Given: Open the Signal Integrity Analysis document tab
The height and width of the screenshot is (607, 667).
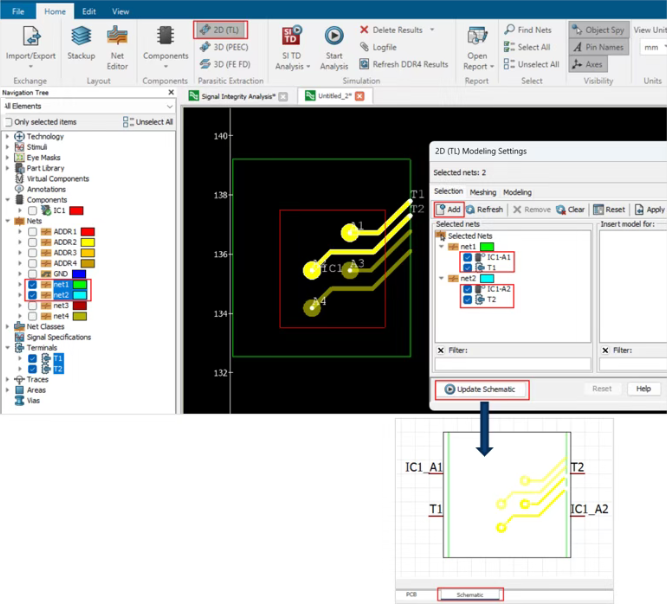Looking at the screenshot, I should click(x=238, y=97).
